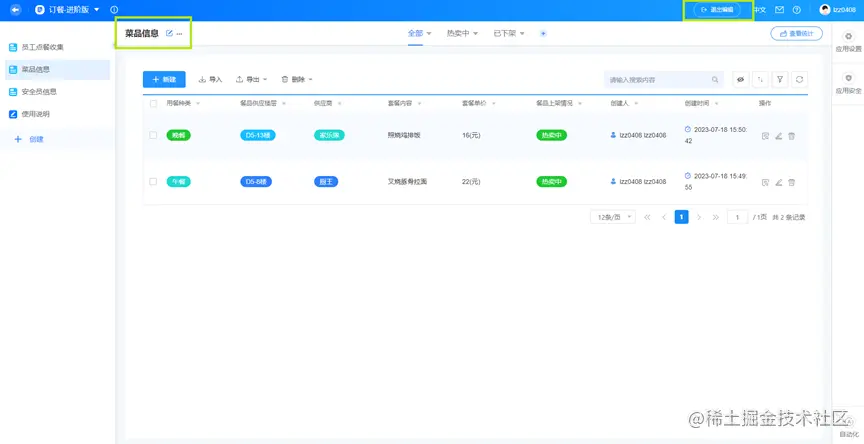Toggle the select-all header checkbox
This screenshot has height=444, width=864.
[x=153, y=104]
